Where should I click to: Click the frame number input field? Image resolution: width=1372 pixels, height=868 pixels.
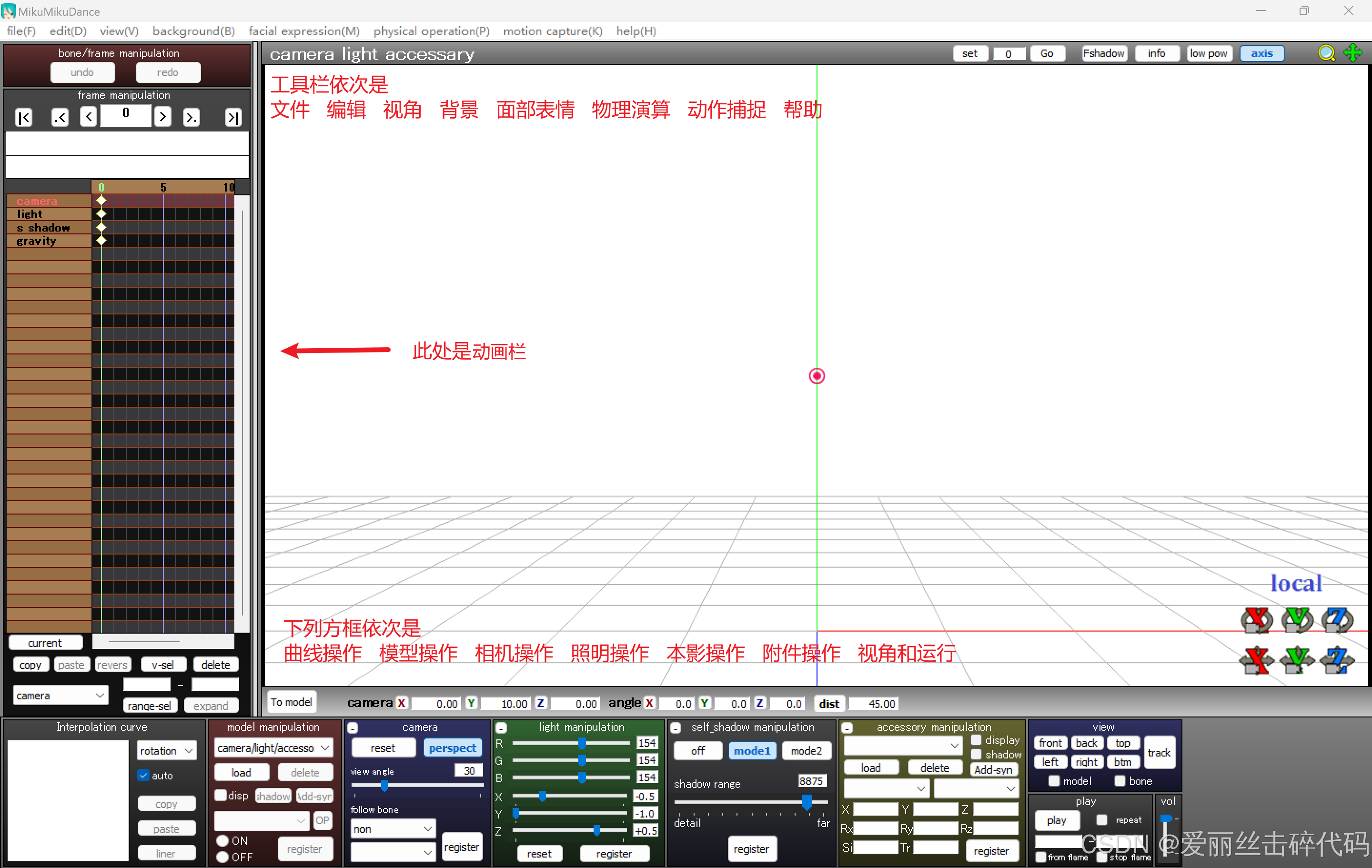[x=126, y=115]
